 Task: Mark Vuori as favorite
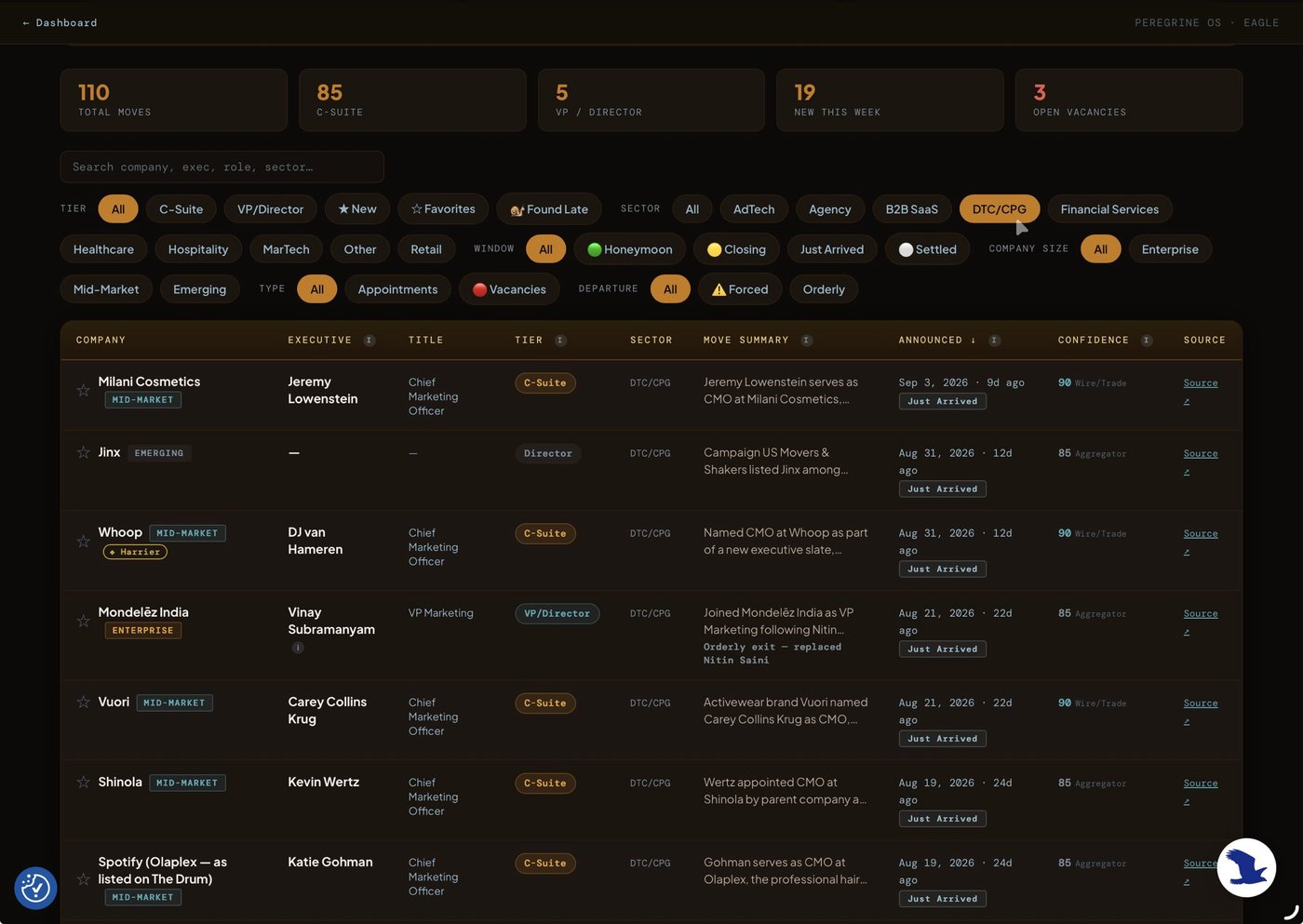pos(84,702)
